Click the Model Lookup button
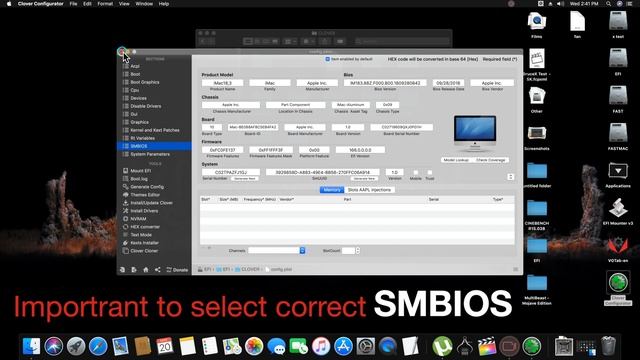 (456, 160)
